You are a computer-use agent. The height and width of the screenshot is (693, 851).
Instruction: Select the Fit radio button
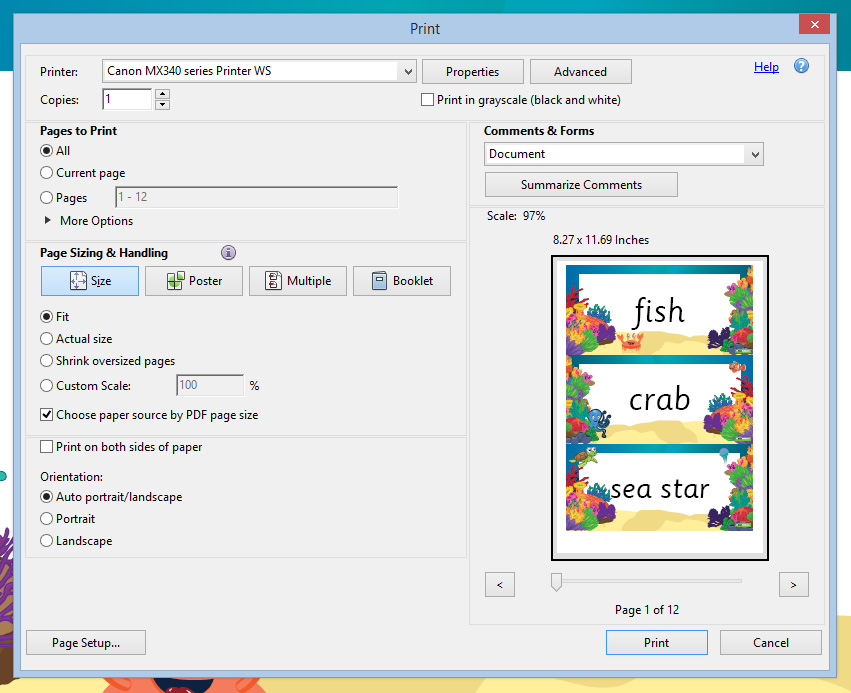point(47,316)
